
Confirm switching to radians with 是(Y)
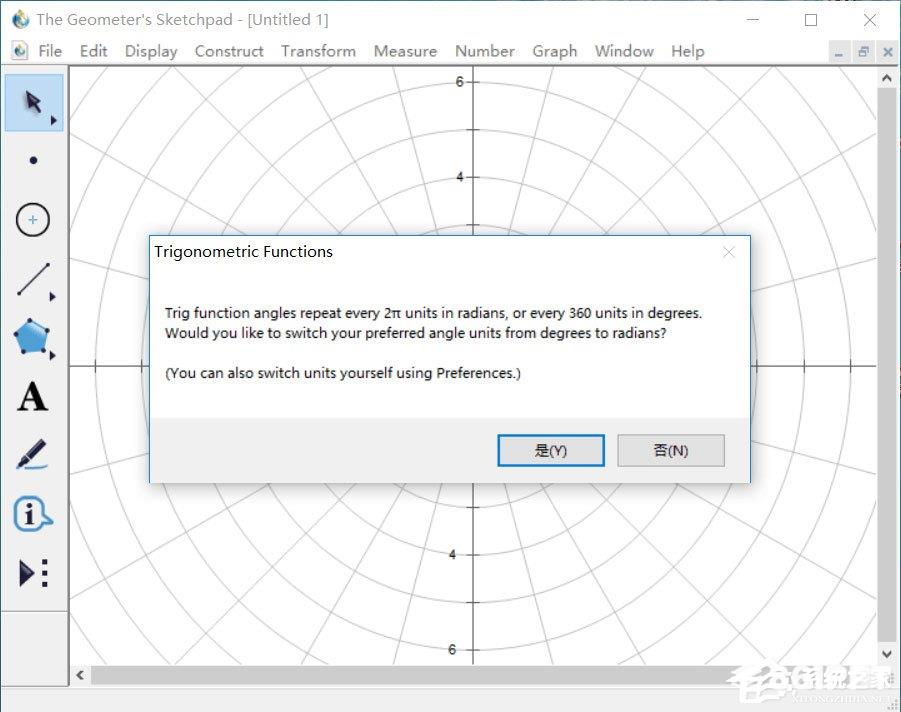tap(551, 451)
